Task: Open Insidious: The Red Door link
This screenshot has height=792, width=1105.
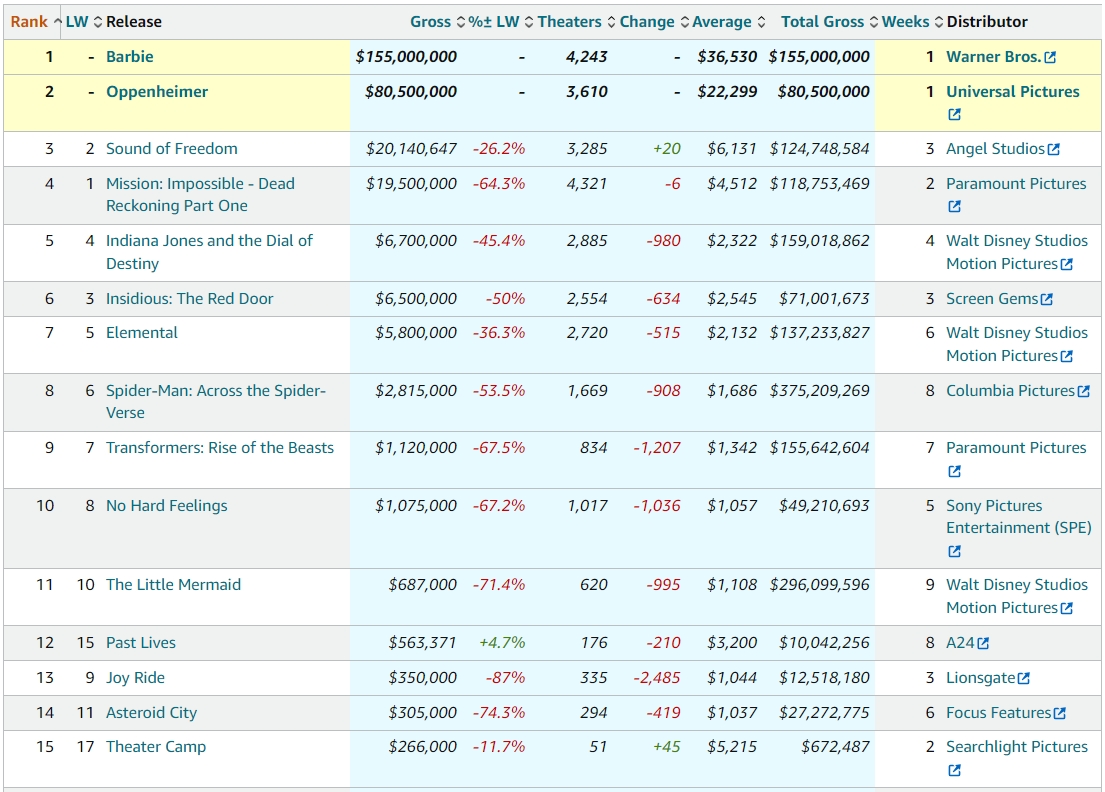Action: point(190,299)
